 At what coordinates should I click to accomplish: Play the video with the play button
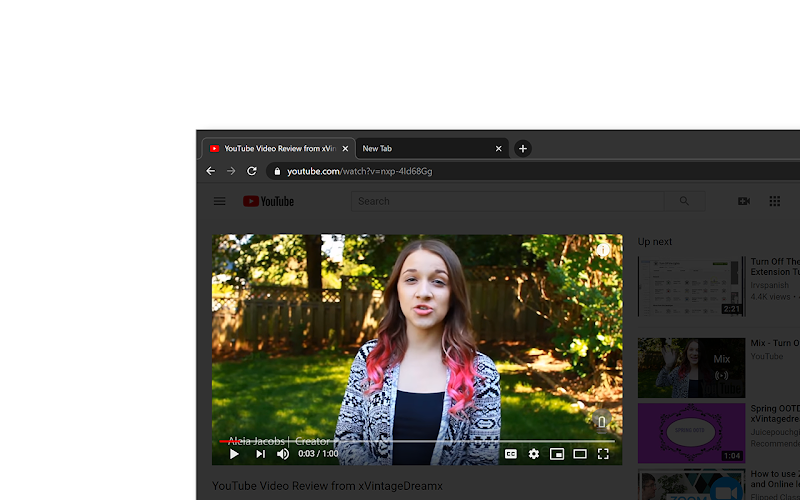point(234,454)
